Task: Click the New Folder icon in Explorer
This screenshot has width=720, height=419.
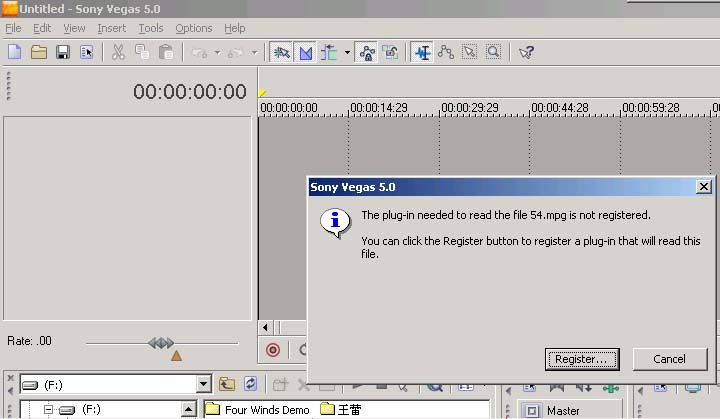Action: tap(280, 384)
